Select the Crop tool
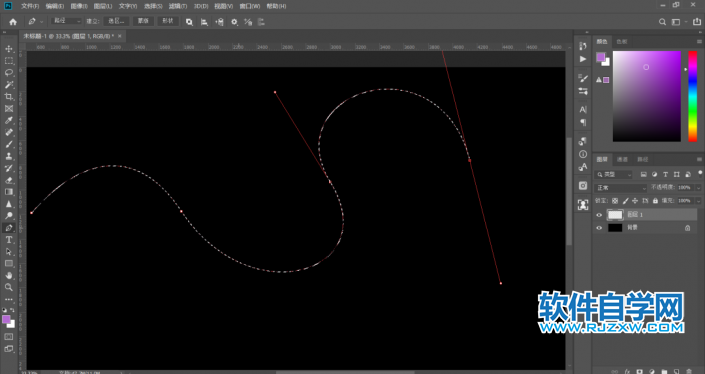Screen dimensions: 705x374 pyautogui.click(x=9, y=97)
